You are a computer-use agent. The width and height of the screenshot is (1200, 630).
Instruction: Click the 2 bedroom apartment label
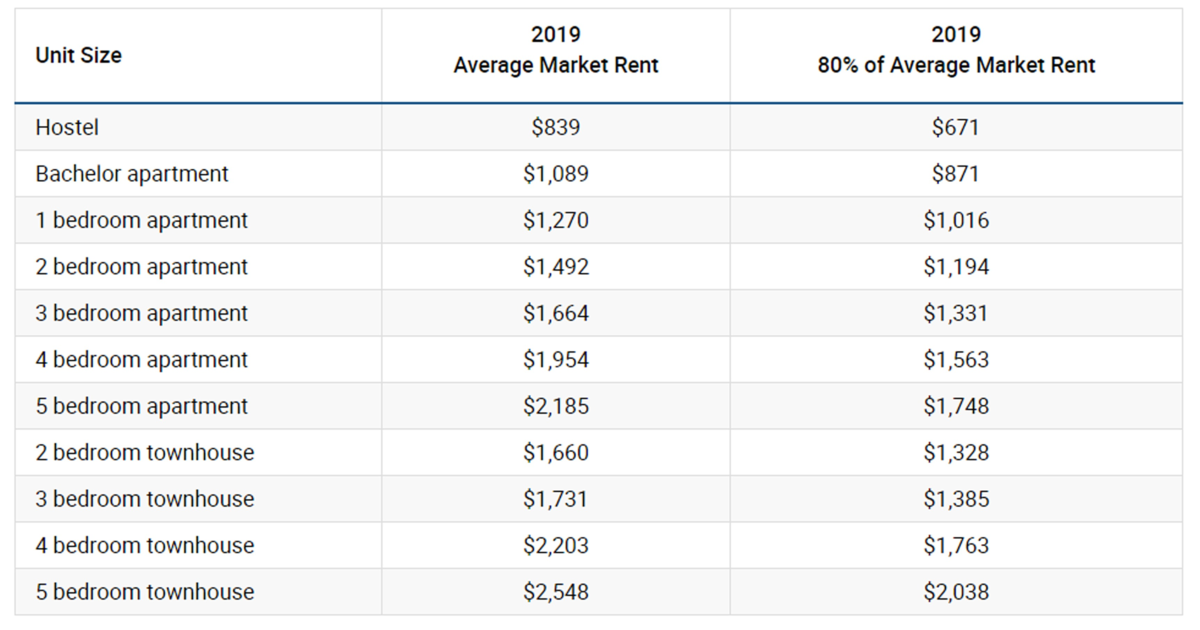click(141, 267)
